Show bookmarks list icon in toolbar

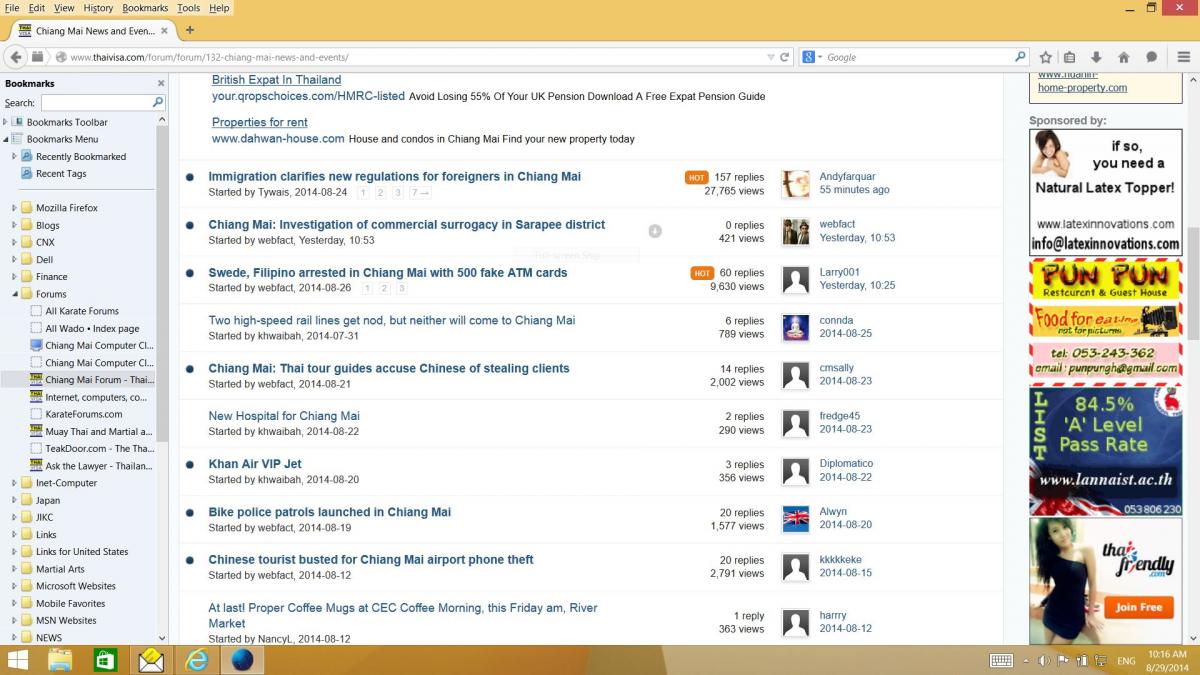[1070, 57]
